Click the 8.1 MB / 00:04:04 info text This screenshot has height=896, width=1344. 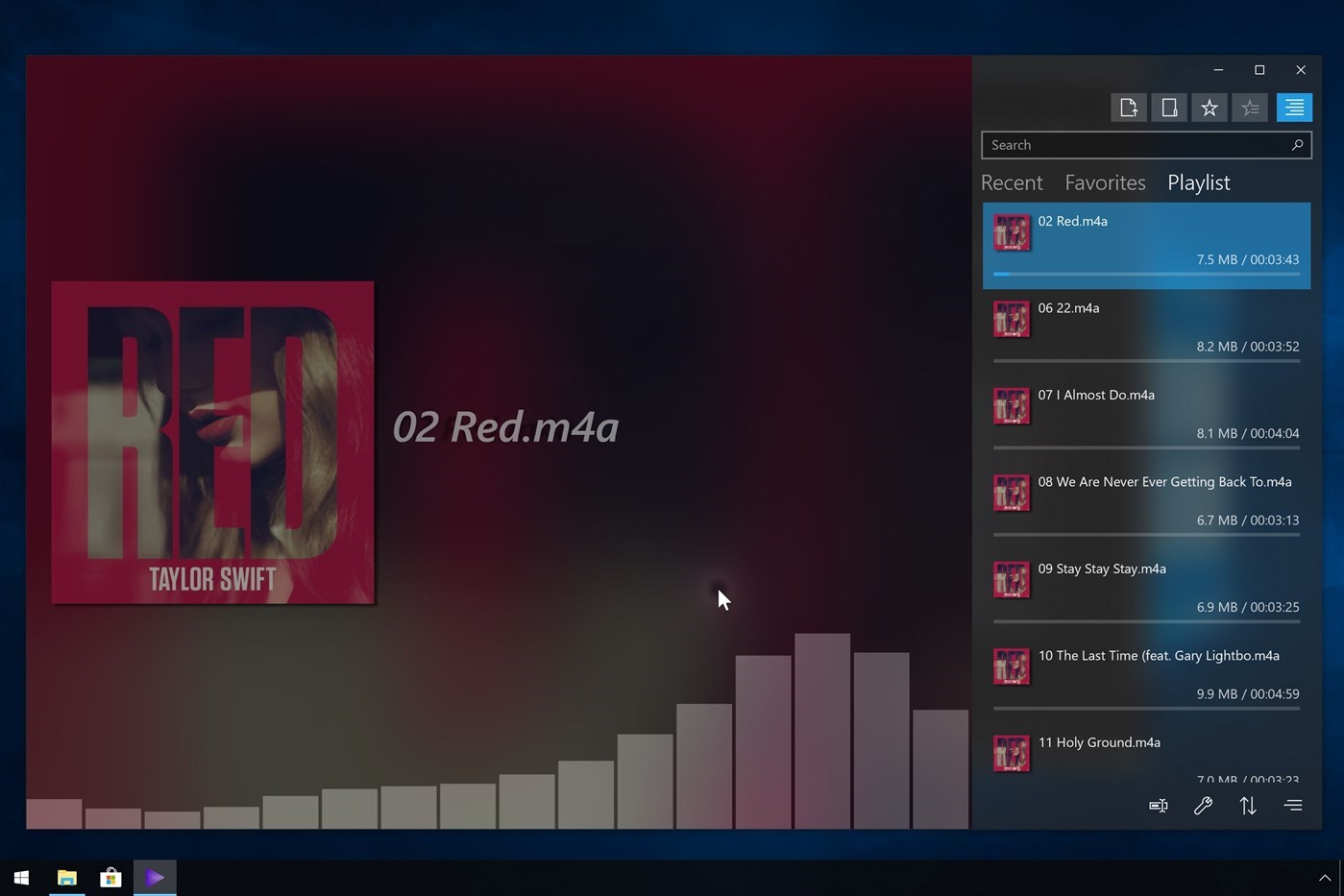(x=1247, y=433)
